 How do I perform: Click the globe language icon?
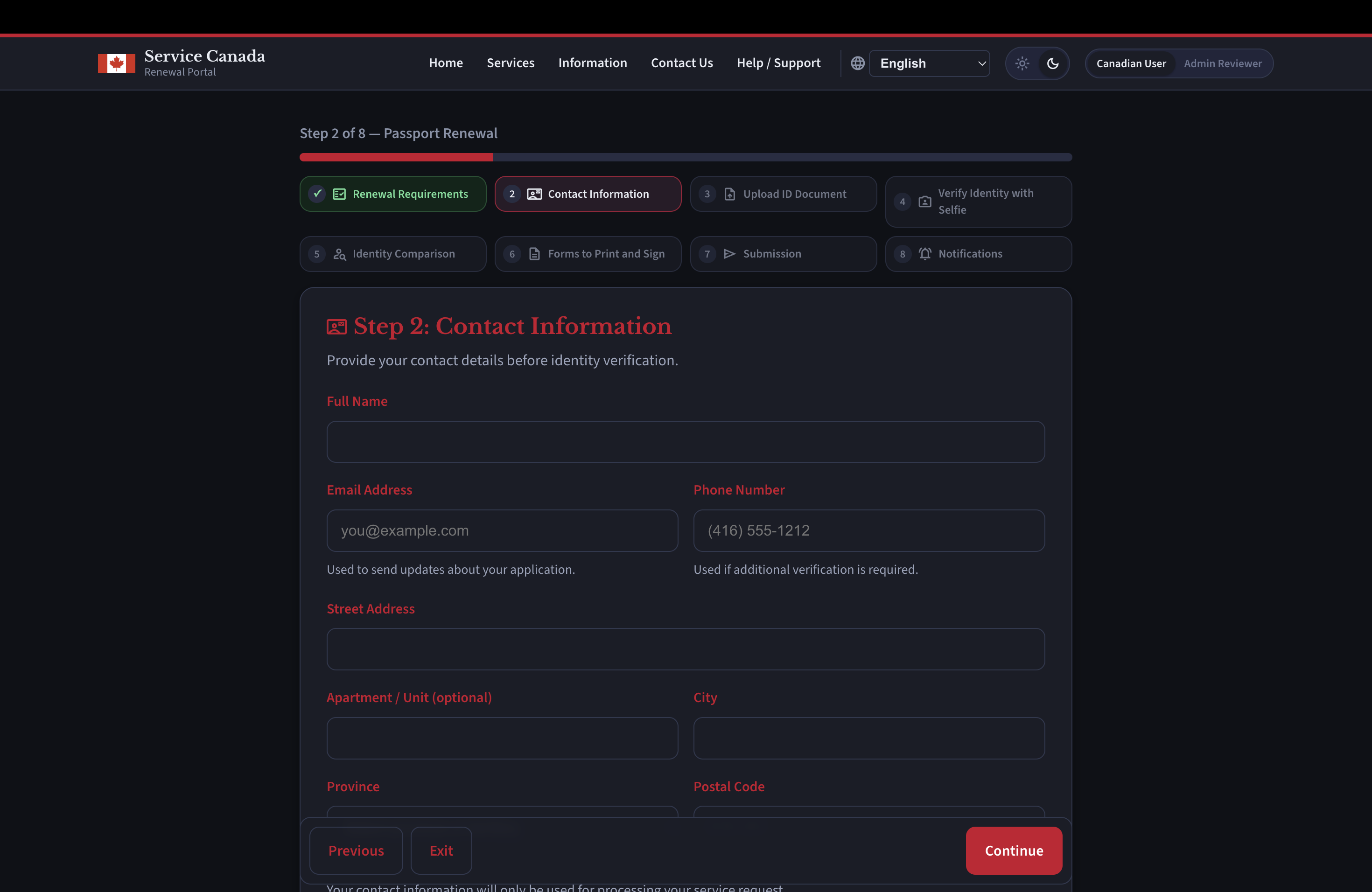coord(857,63)
